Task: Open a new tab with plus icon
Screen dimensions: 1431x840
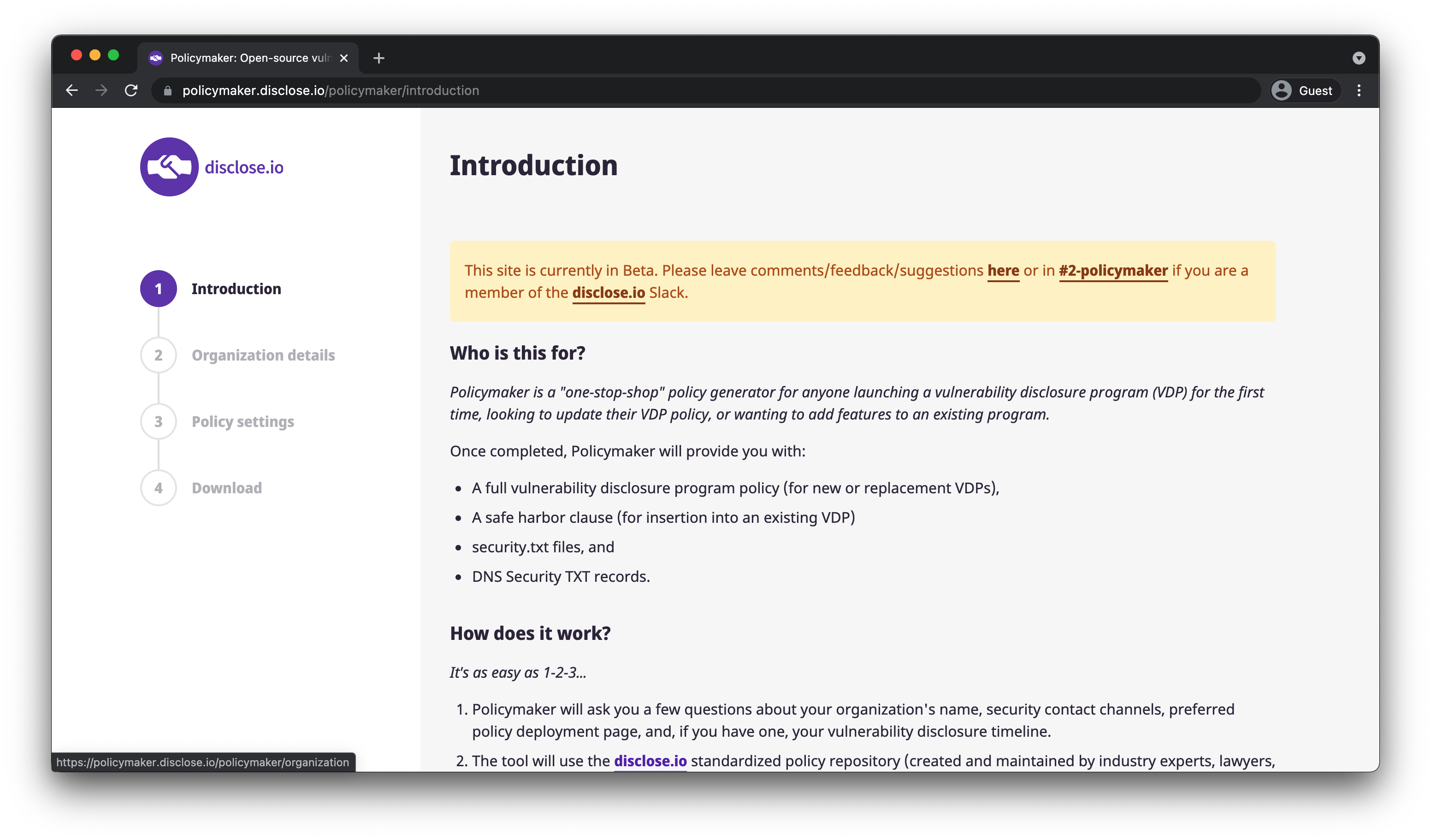Action: pos(379,58)
